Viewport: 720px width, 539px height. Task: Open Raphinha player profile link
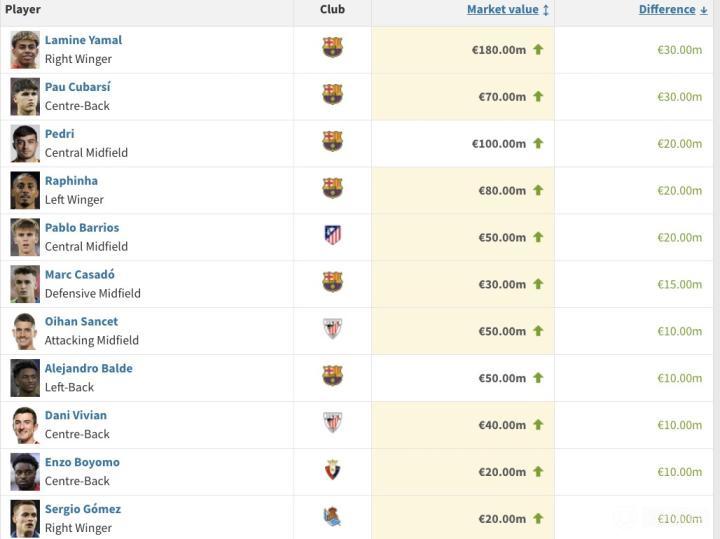[x=71, y=181]
